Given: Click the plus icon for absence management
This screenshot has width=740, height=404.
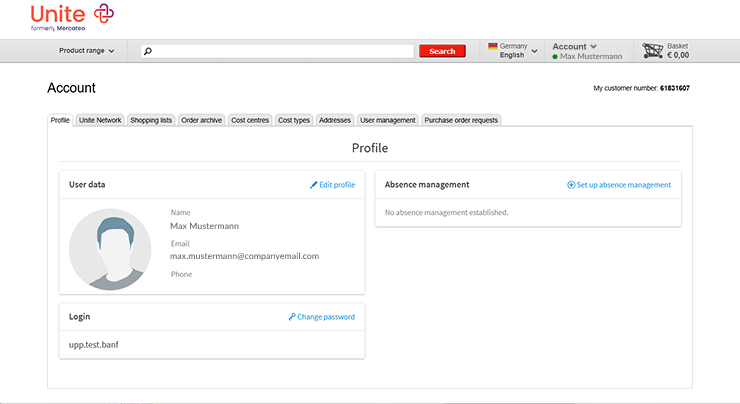Looking at the screenshot, I should coord(571,185).
